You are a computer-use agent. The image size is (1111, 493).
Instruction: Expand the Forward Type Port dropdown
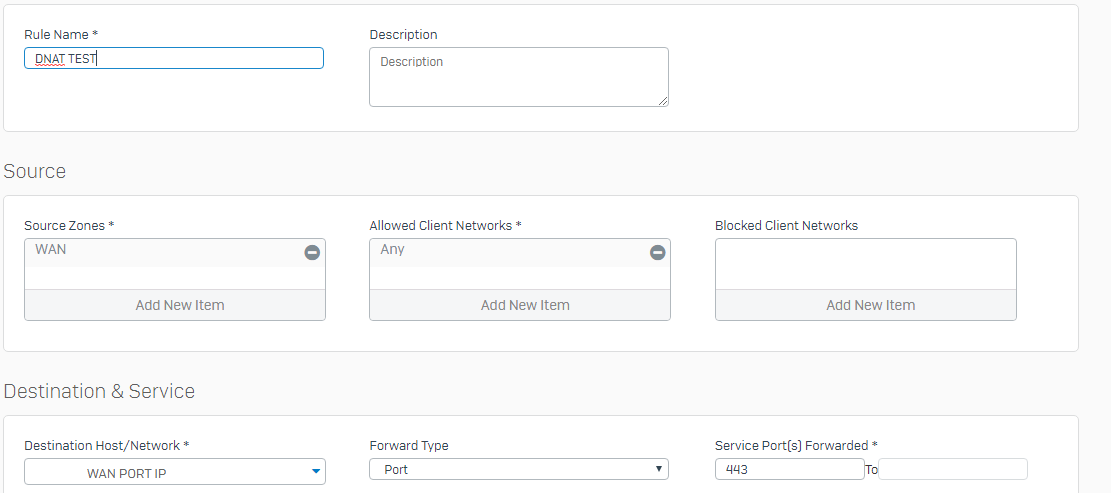(519, 469)
